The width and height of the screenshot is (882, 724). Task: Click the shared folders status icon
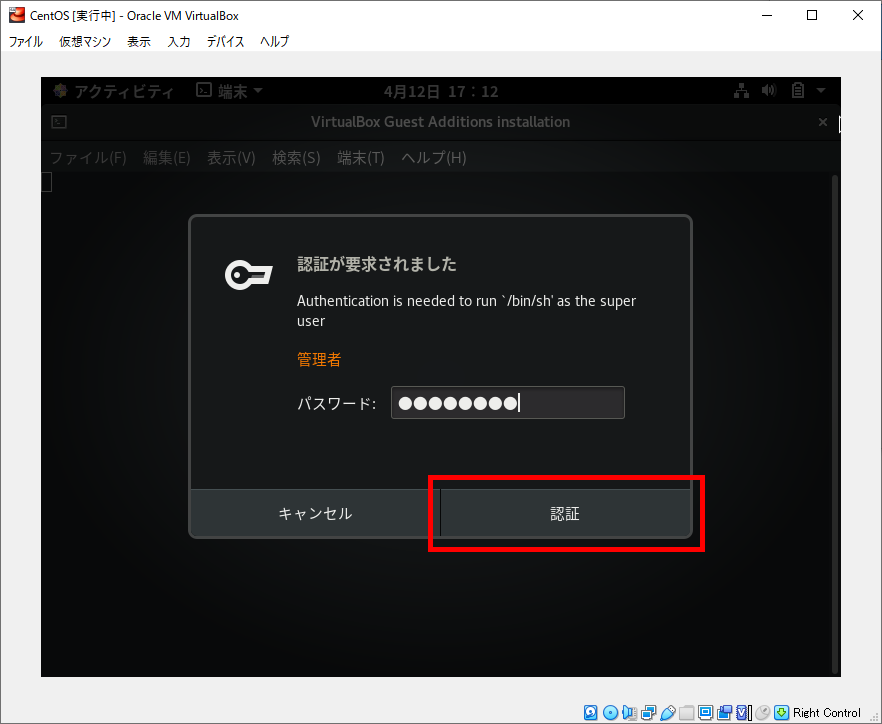tap(686, 713)
